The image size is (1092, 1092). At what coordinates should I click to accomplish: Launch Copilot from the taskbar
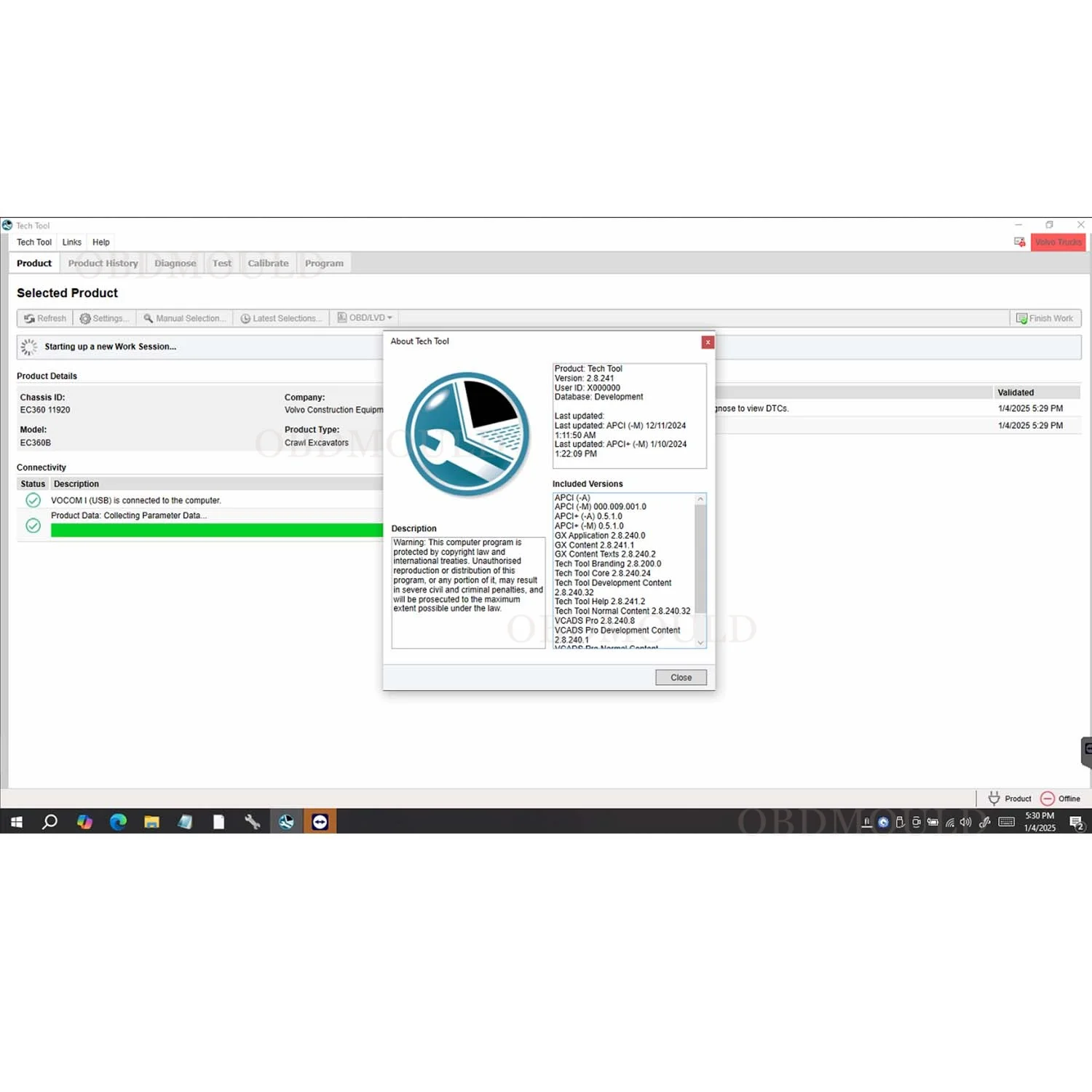[84, 822]
